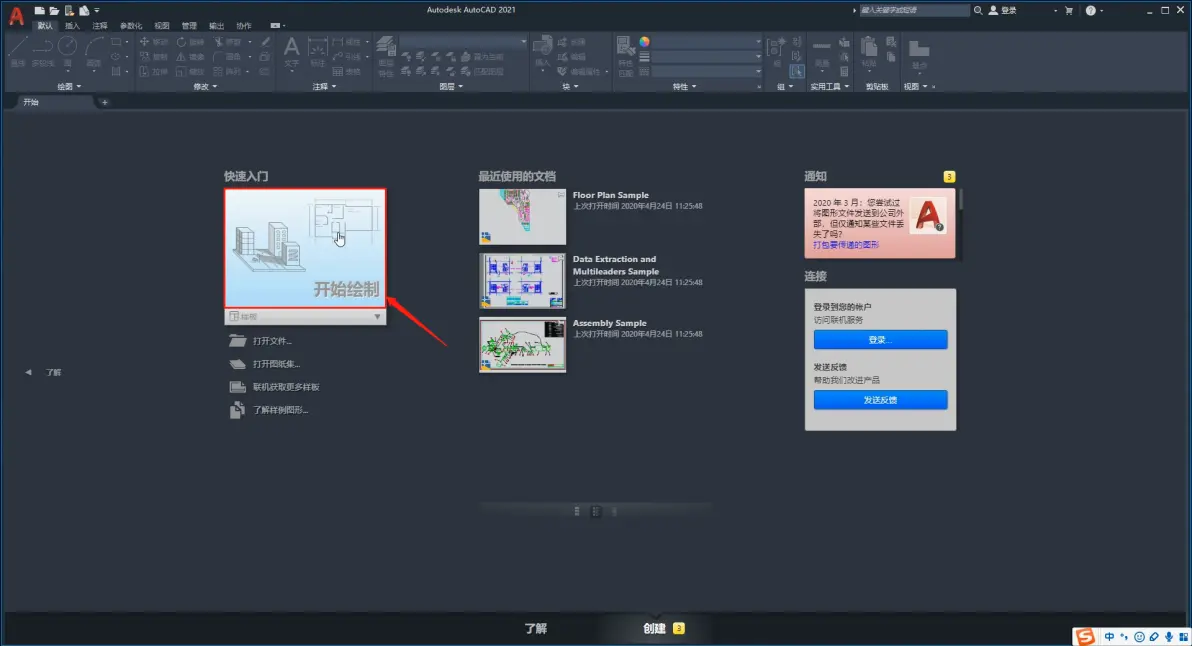Click the Help question mark icon
Image resolution: width=1192 pixels, height=646 pixels.
pos(1091,11)
